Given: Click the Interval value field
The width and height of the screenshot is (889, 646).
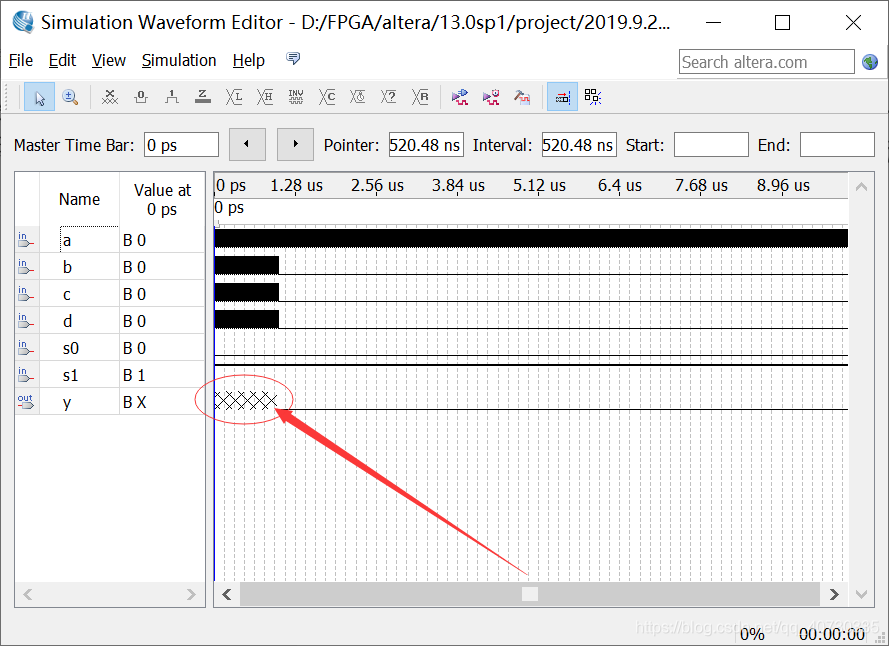Looking at the screenshot, I should coord(579,145).
